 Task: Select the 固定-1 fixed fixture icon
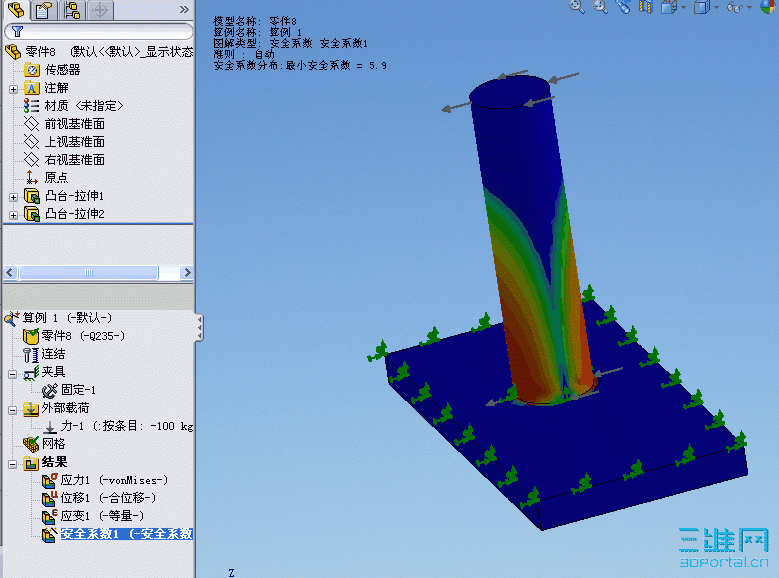50,391
